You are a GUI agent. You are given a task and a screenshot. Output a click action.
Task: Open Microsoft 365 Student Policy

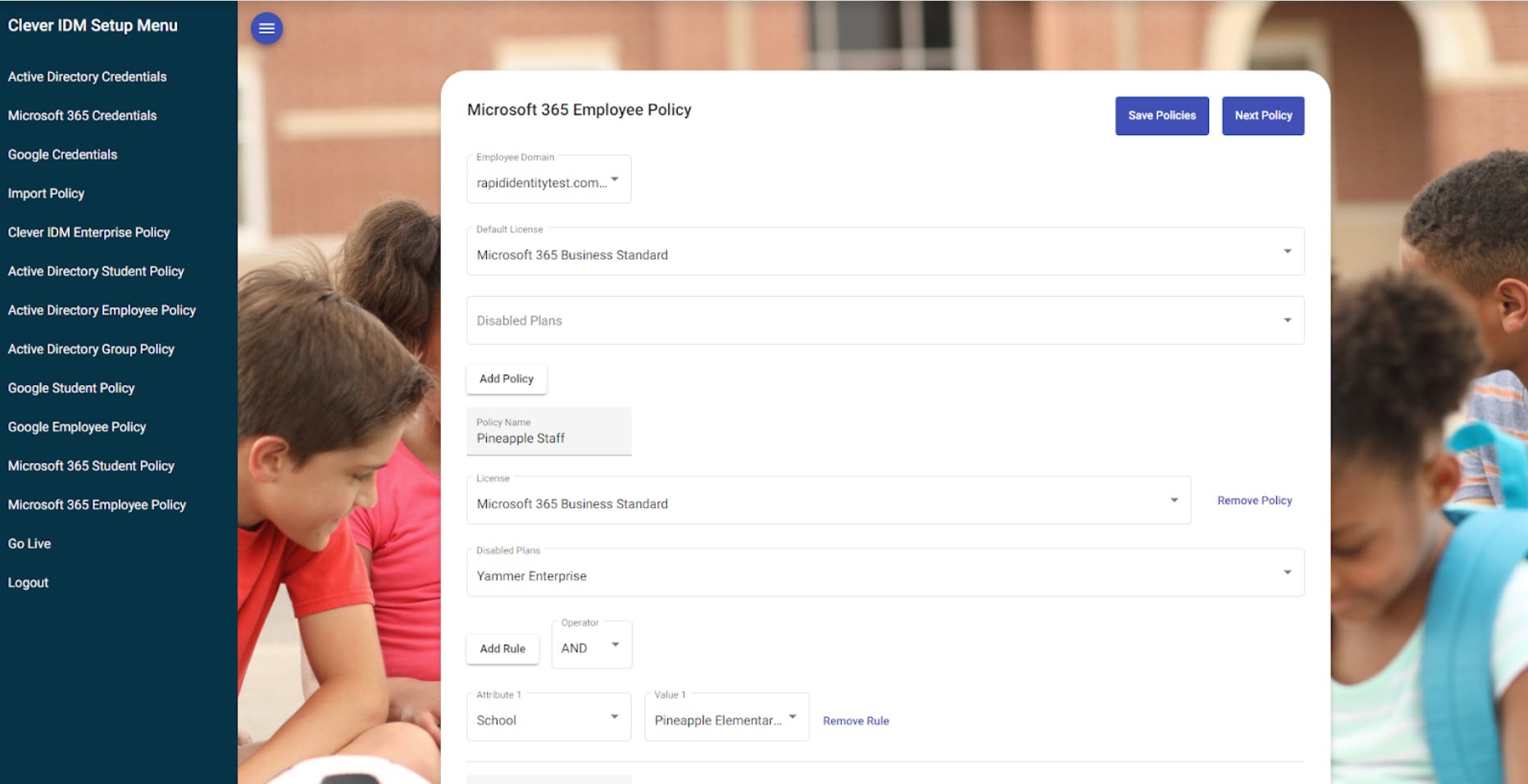(x=91, y=465)
